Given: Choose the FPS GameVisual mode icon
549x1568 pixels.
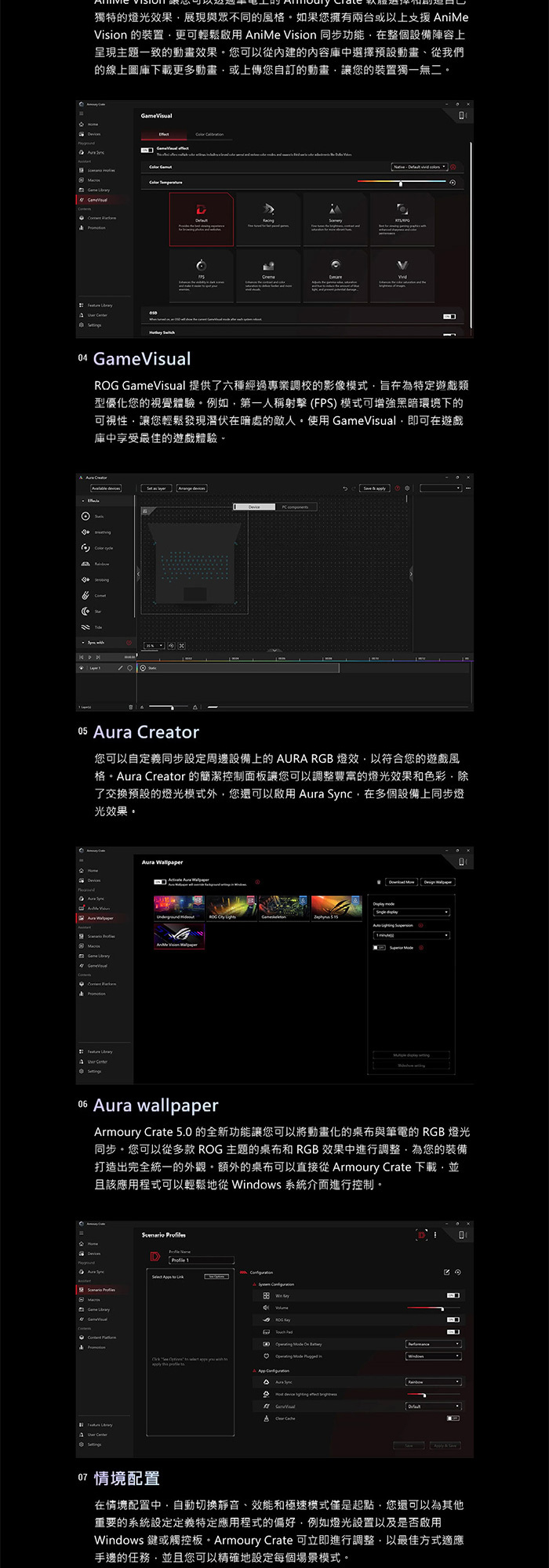Looking at the screenshot, I should tap(202, 265).
